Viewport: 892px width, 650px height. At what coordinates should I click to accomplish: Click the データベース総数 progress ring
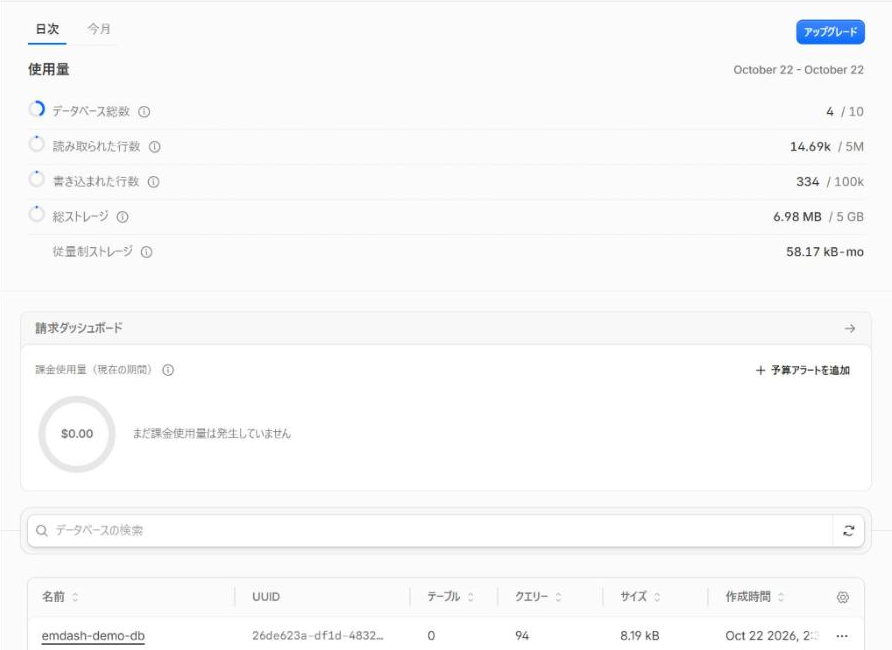click(x=36, y=109)
